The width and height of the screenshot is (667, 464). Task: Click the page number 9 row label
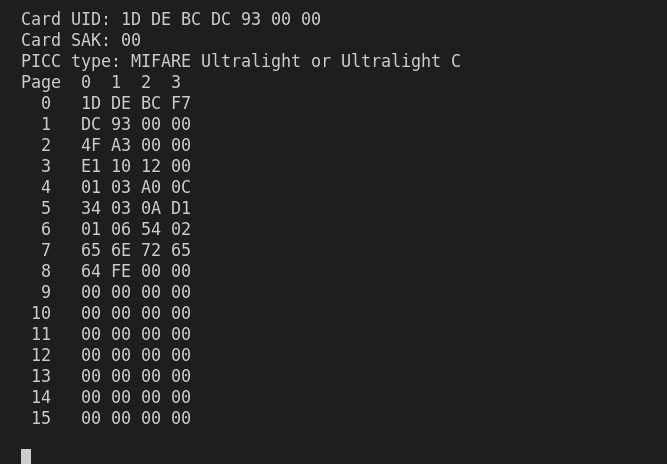46,292
